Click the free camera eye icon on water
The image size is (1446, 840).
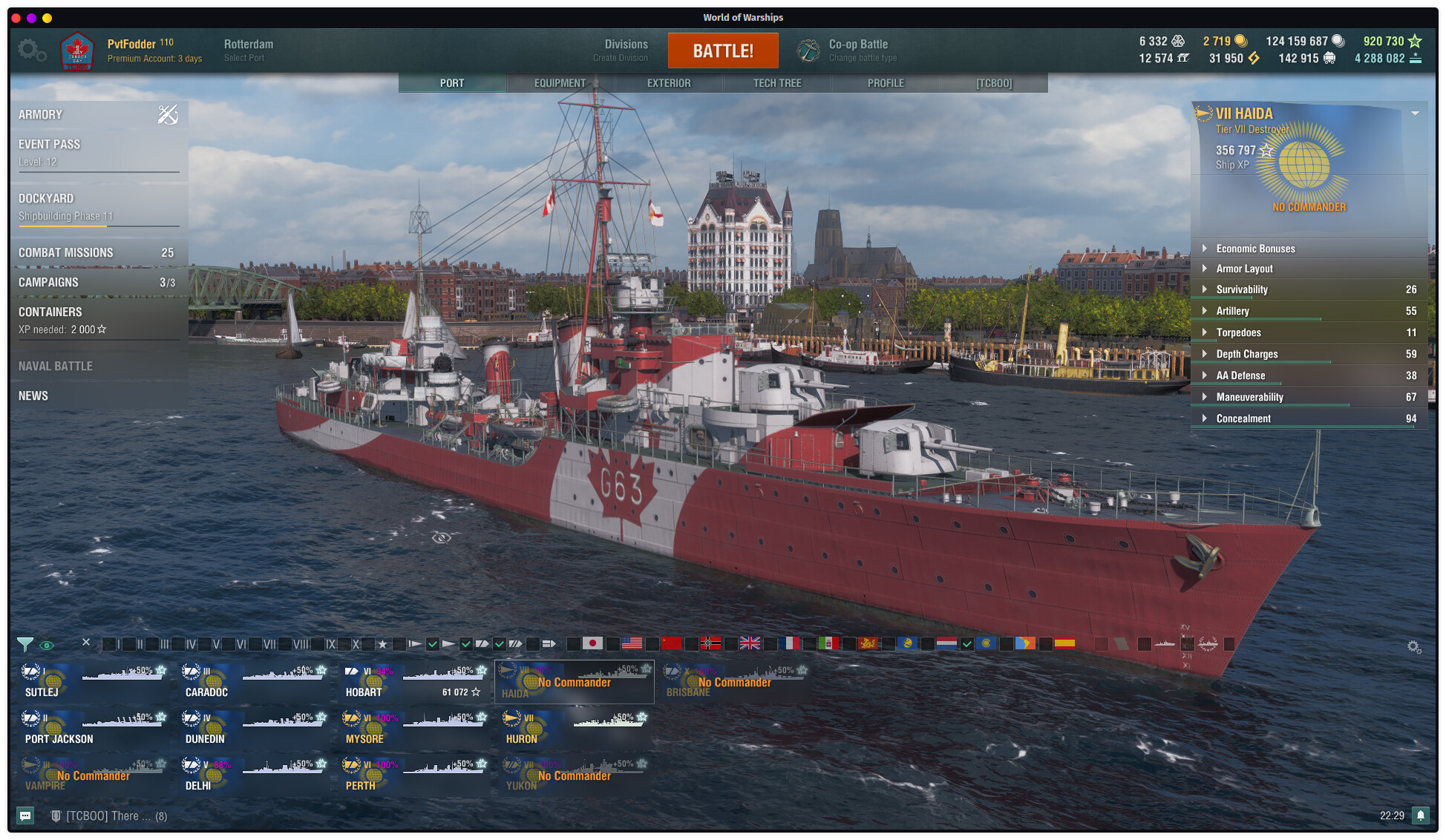click(x=441, y=537)
